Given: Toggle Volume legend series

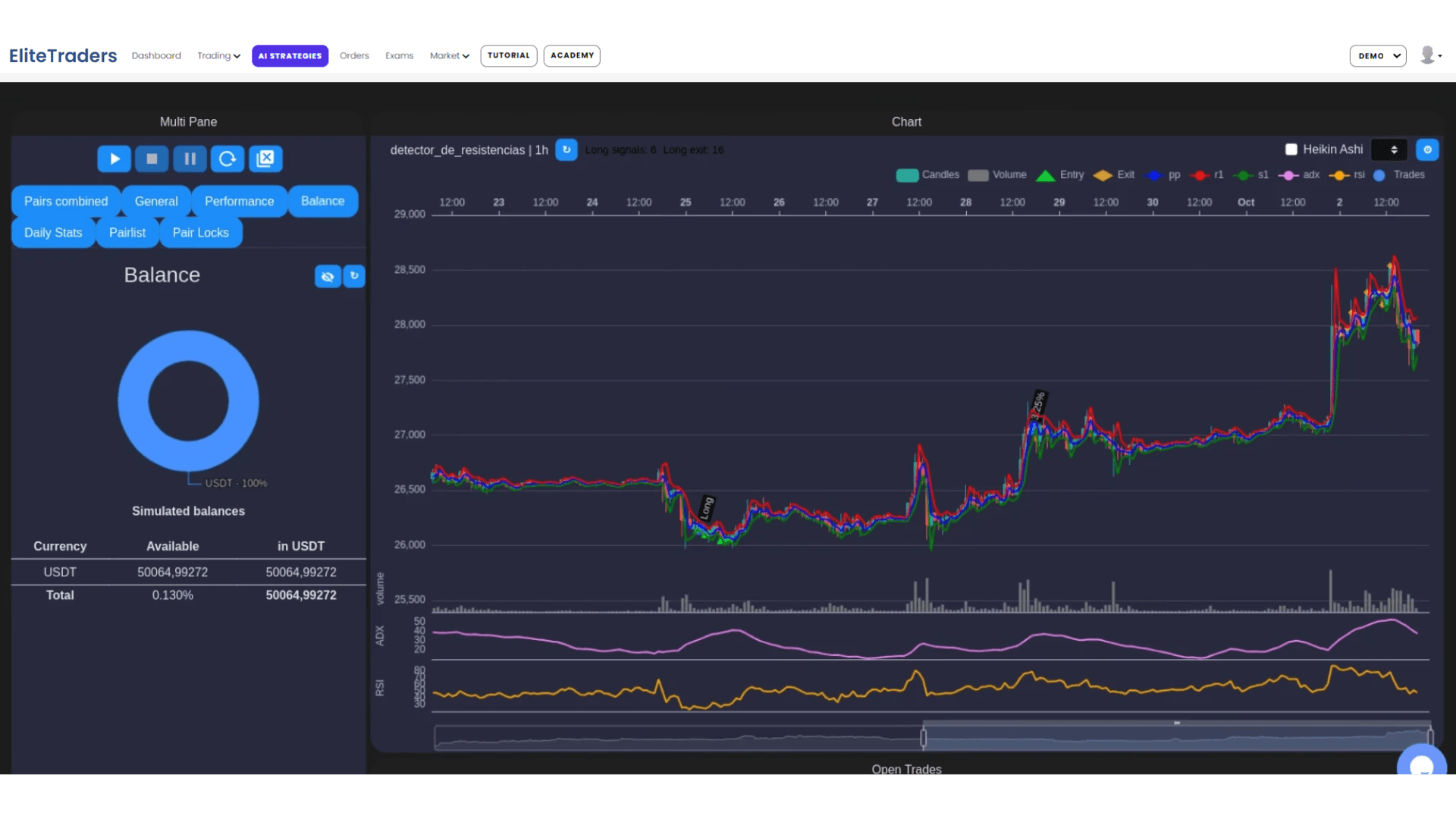Looking at the screenshot, I should tap(997, 175).
